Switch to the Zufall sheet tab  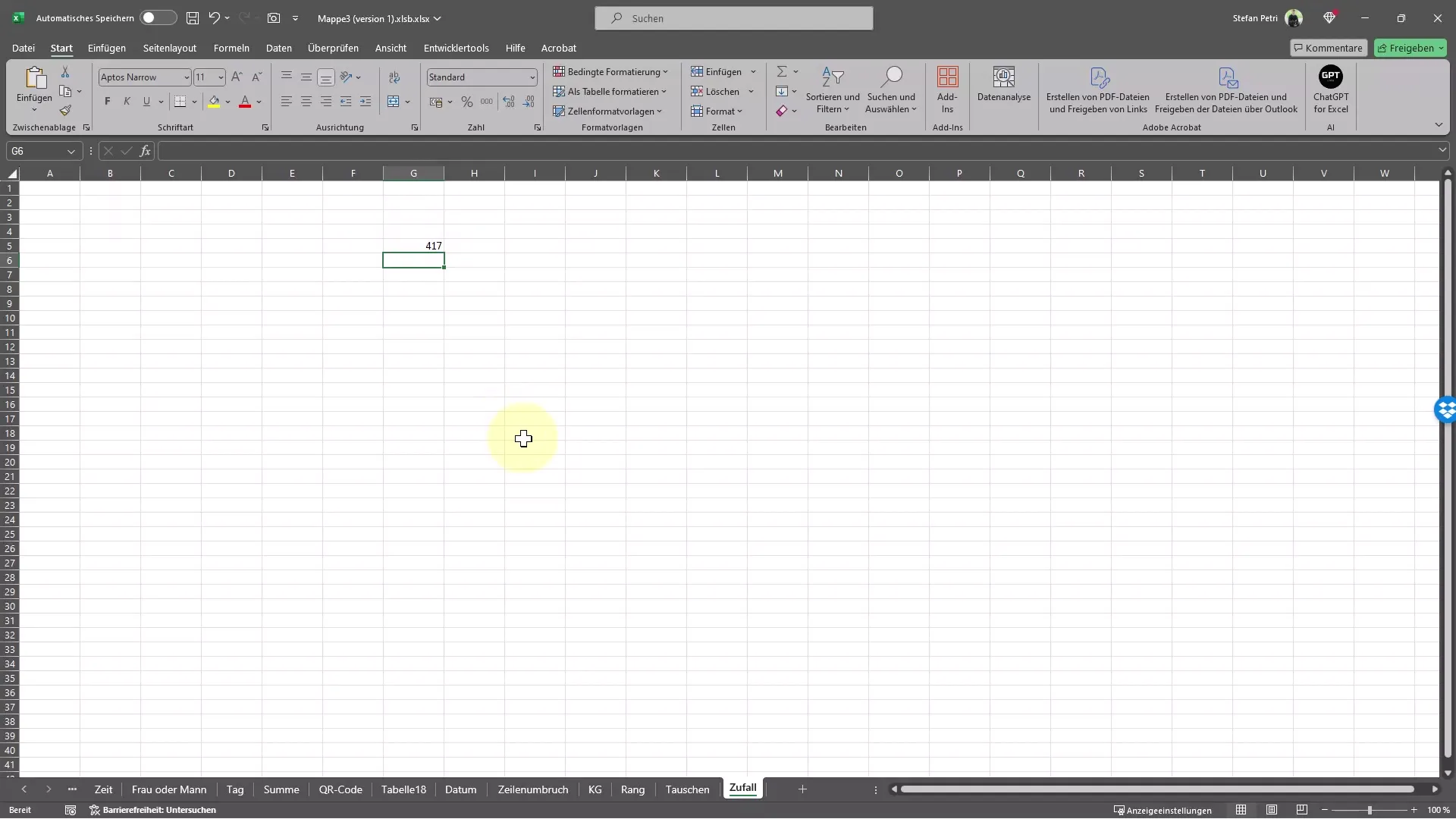point(743,788)
